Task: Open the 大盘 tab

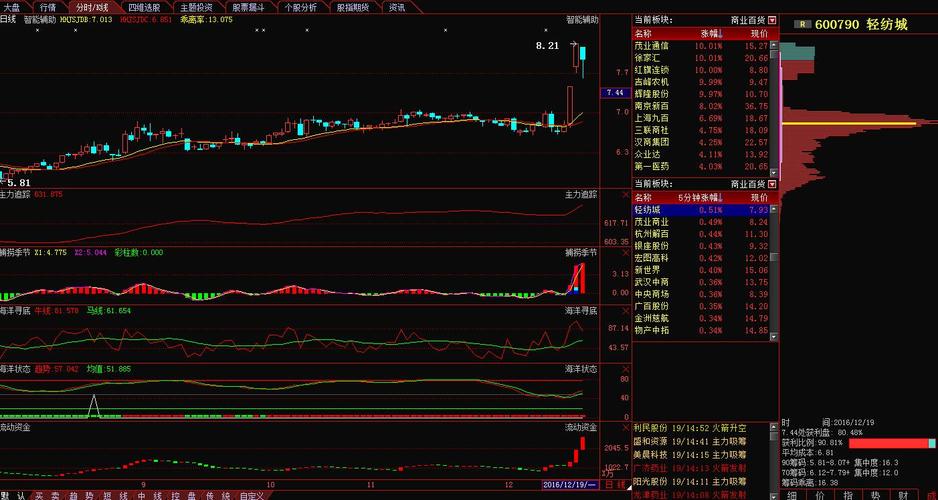Action: point(11,7)
